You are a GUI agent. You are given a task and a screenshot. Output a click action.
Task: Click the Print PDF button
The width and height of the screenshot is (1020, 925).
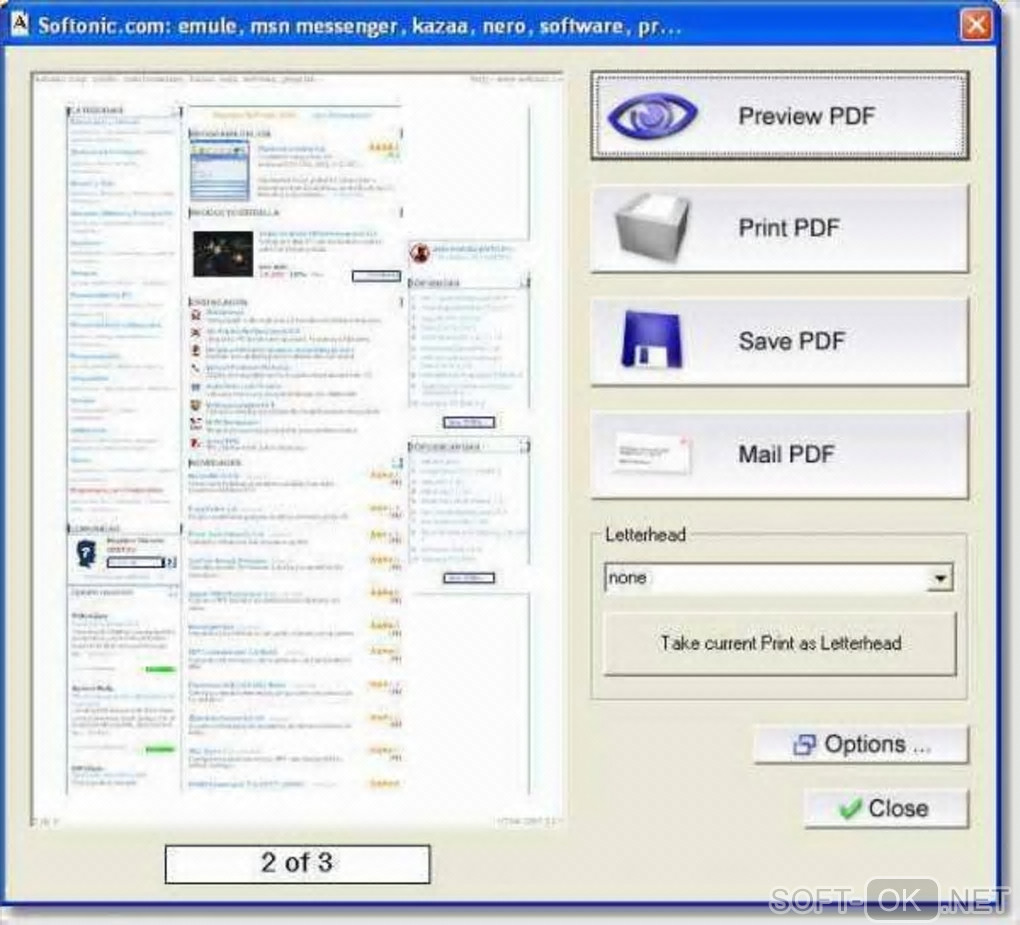pos(779,228)
